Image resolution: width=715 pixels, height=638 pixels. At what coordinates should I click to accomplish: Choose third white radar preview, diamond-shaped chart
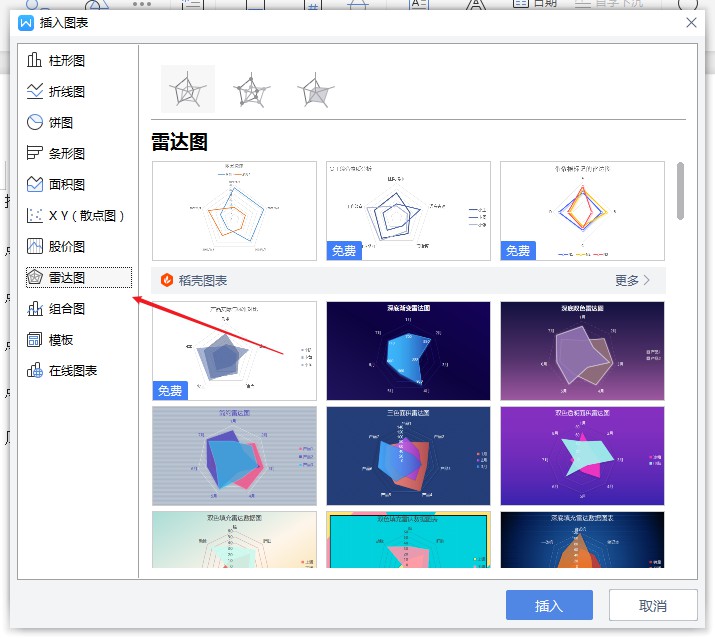(x=582, y=211)
